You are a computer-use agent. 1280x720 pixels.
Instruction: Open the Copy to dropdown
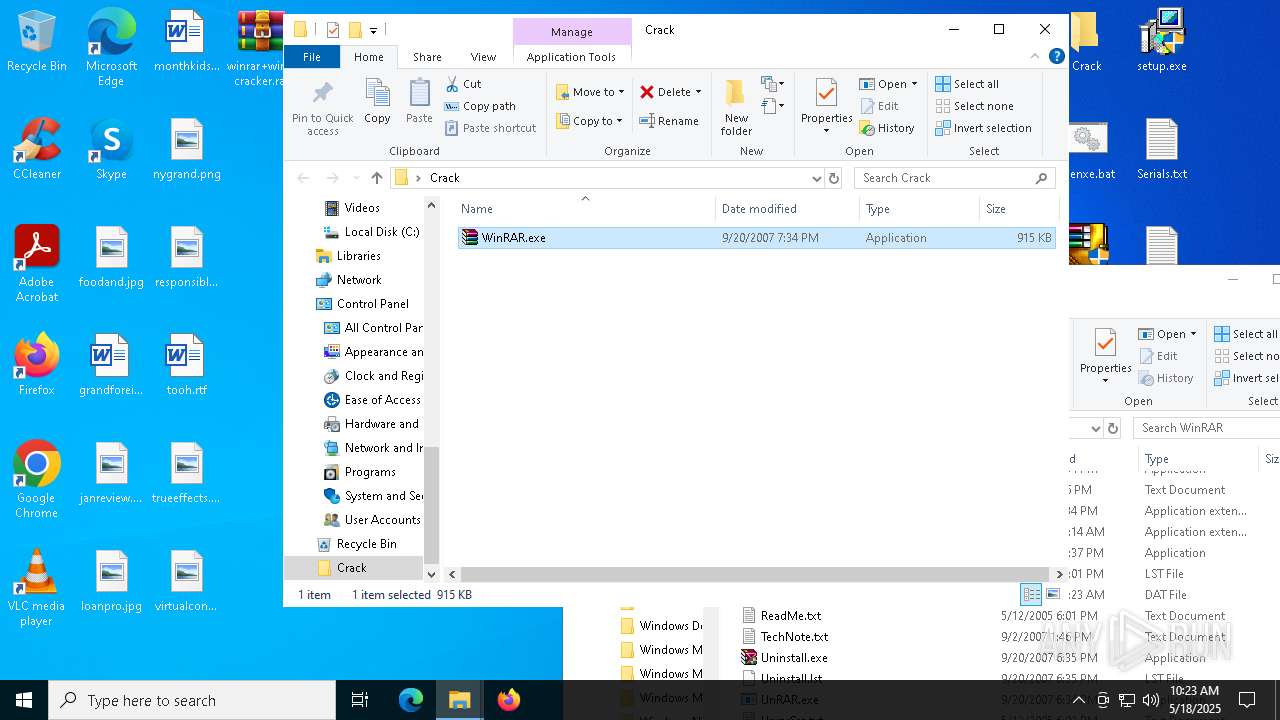[589, 121]
